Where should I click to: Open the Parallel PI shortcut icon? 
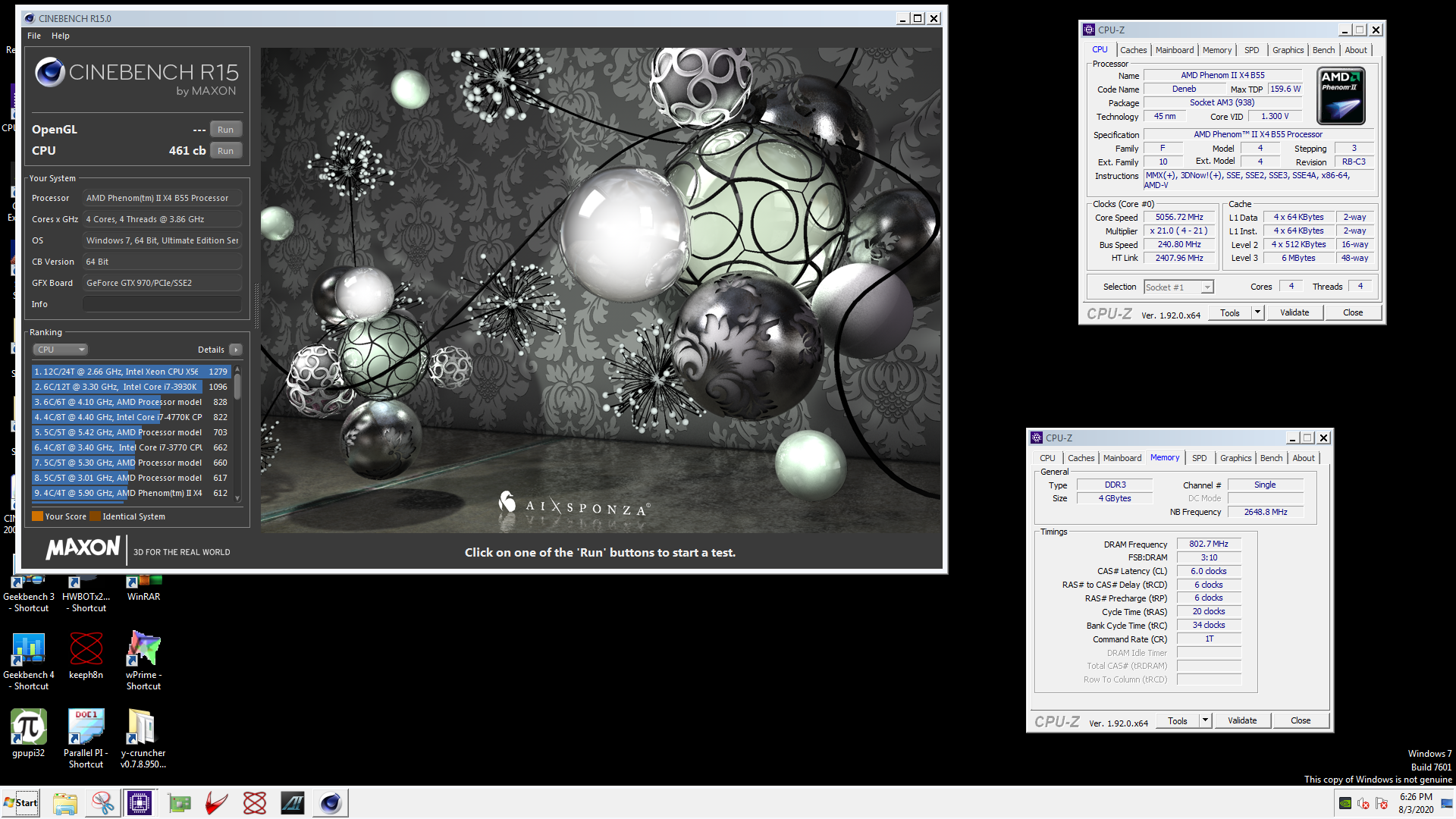86,739
